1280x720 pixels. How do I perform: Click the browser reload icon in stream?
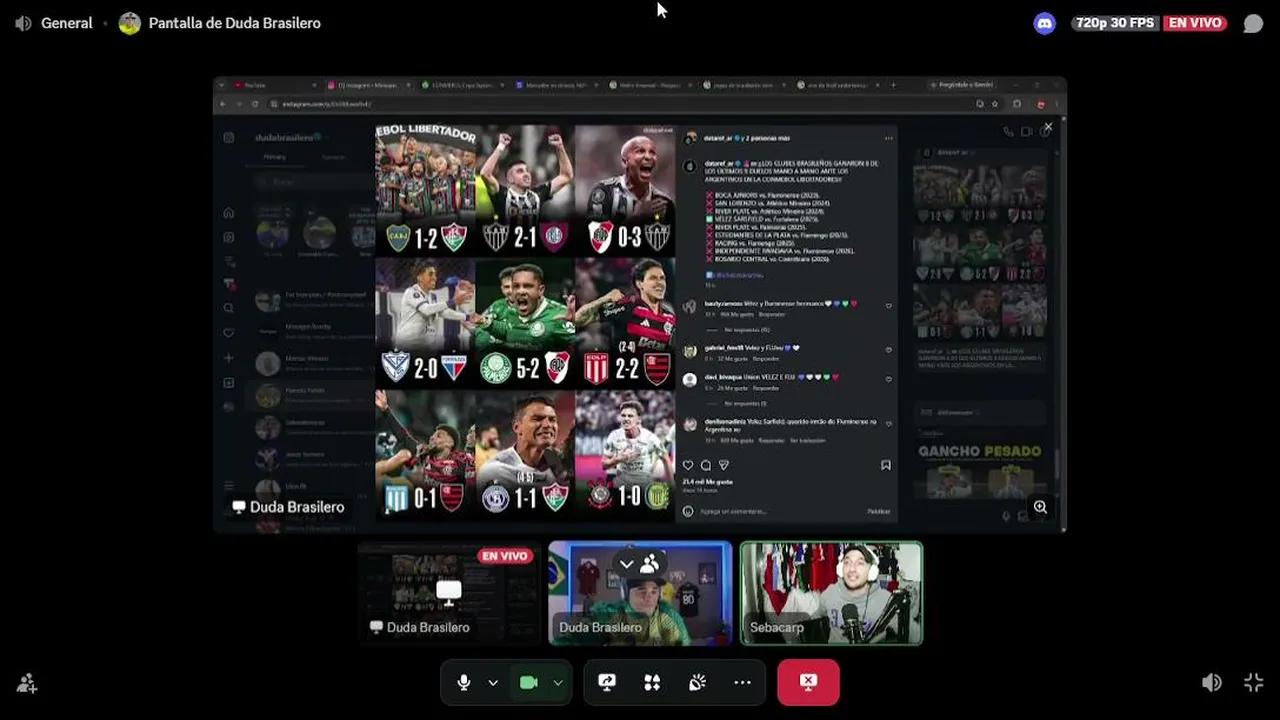(x=255, y=104)
